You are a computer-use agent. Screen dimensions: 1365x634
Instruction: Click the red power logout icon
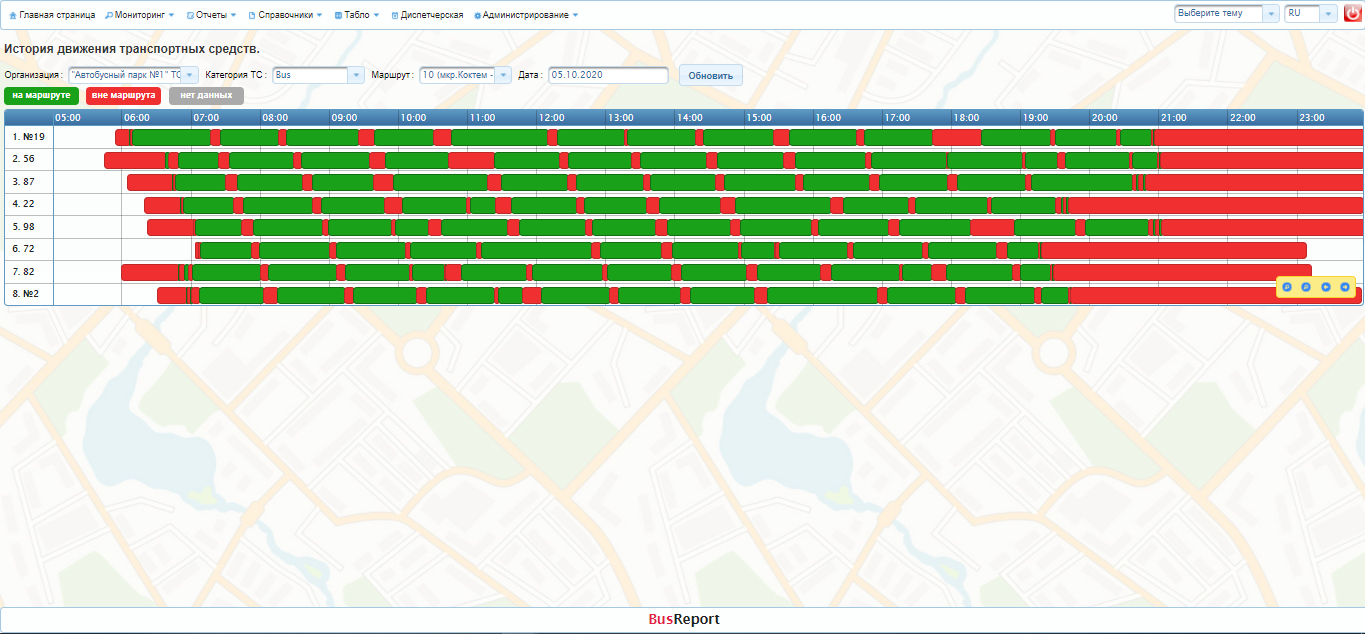click(1352, 14)
